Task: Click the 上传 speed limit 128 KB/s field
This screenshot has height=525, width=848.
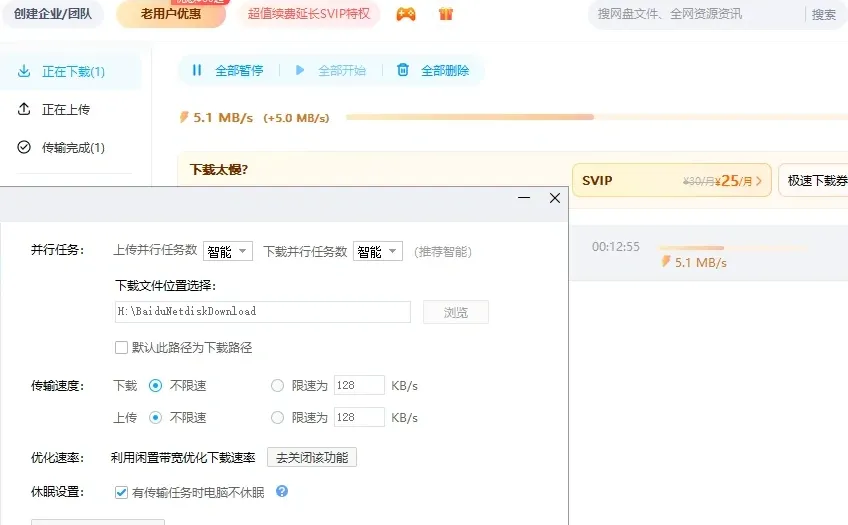Action: point(359,417)
